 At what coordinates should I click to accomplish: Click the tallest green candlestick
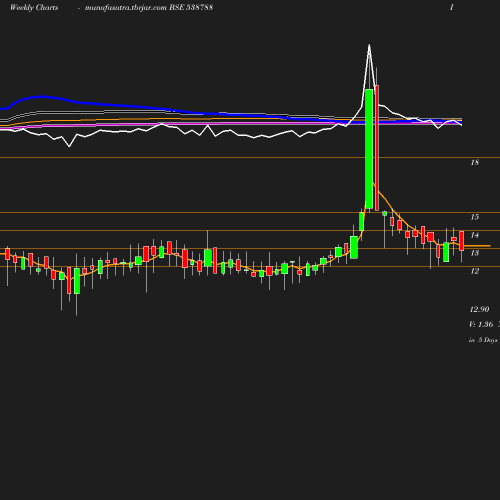click(369, 149)
